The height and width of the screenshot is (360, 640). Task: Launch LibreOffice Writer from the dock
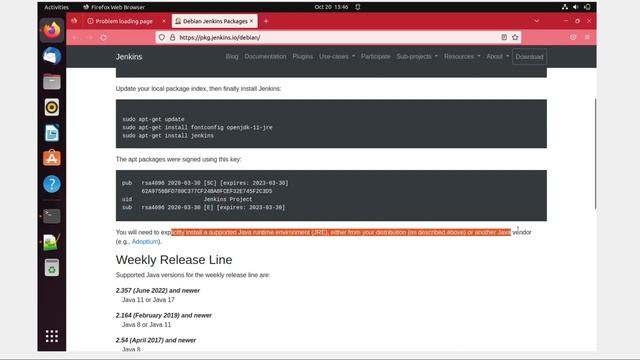pos(52,133)
